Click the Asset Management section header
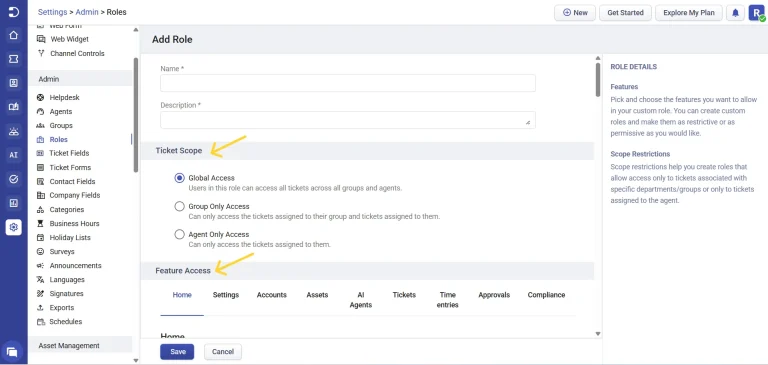 coord(80,345)
